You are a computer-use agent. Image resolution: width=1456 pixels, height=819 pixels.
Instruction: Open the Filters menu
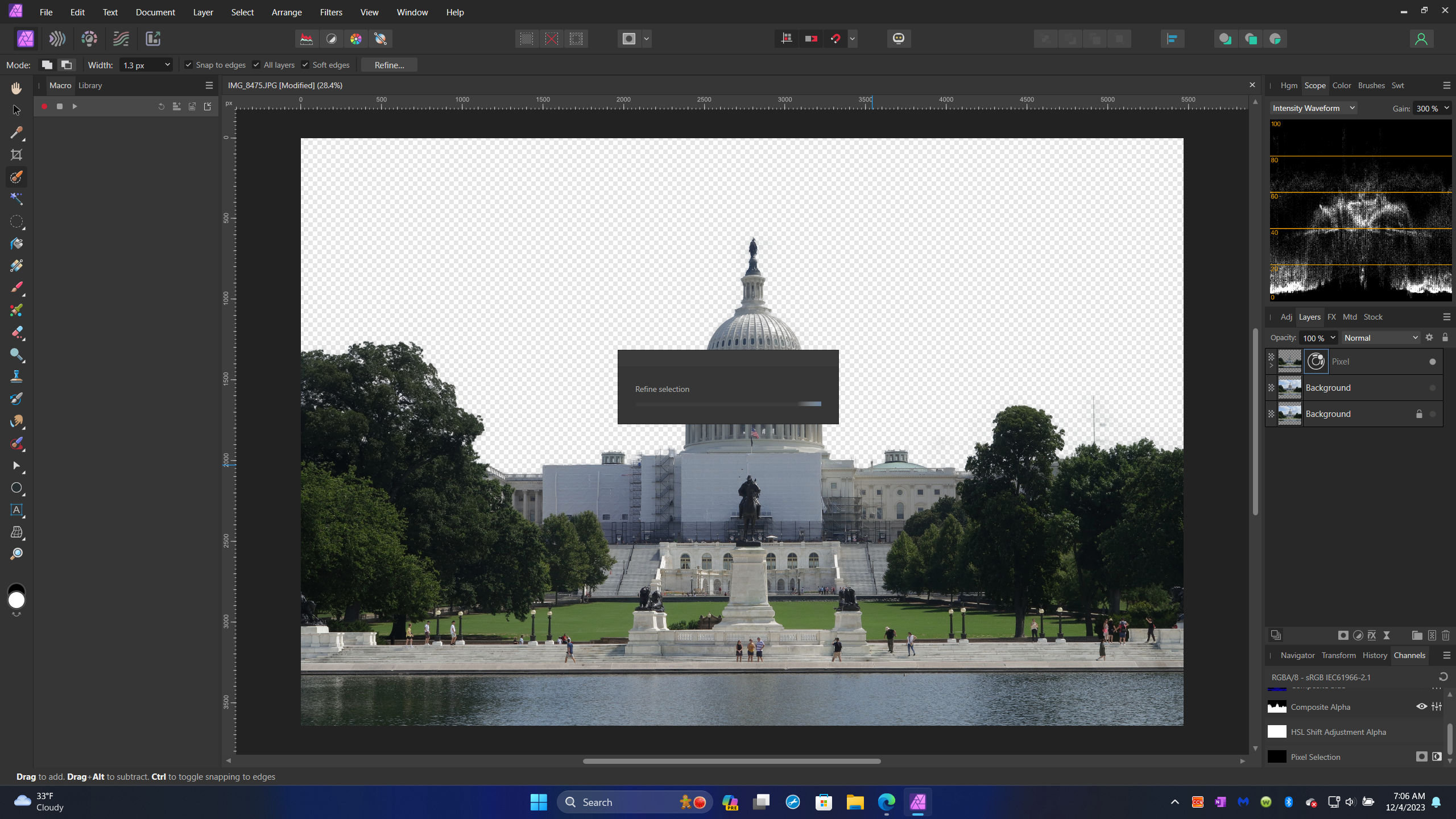pyautogui.click(x=330, y=12)
